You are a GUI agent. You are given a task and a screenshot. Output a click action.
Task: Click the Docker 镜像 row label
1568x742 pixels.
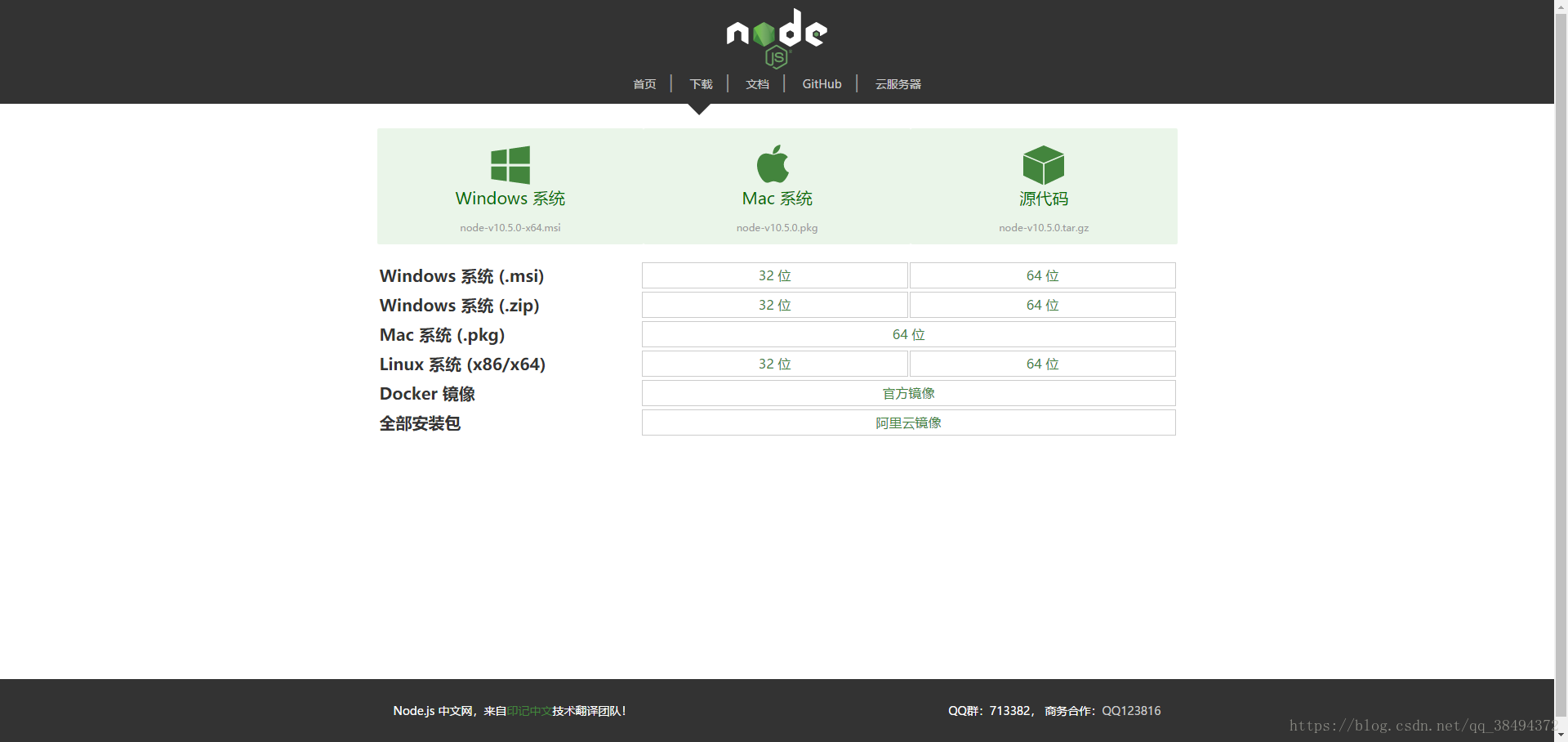coord(427,394)
